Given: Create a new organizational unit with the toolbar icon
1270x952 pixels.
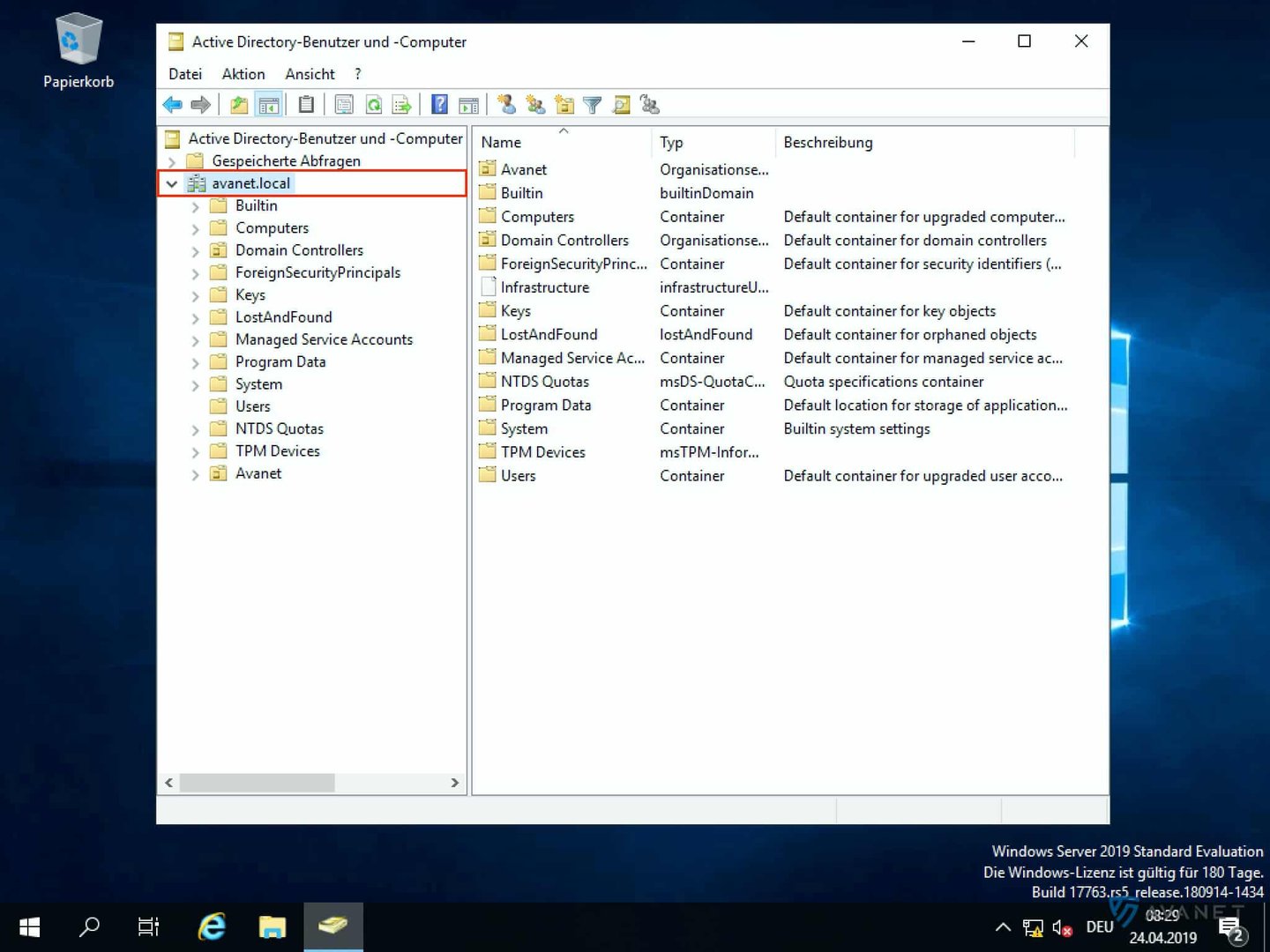Looking at the screenshot, I should click(x=564, y=105).
